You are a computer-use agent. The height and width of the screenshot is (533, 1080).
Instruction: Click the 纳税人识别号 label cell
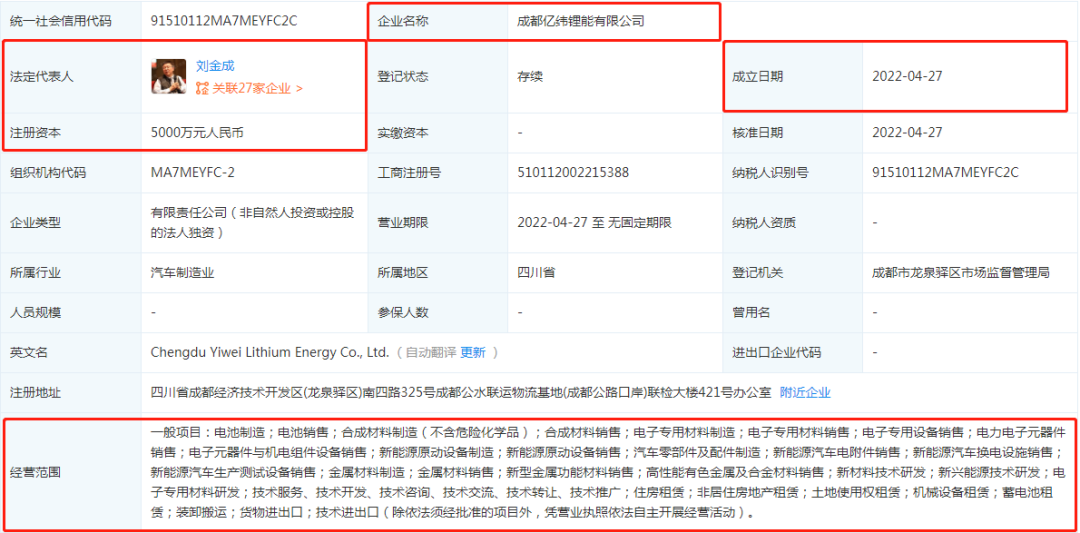point(792,173)
